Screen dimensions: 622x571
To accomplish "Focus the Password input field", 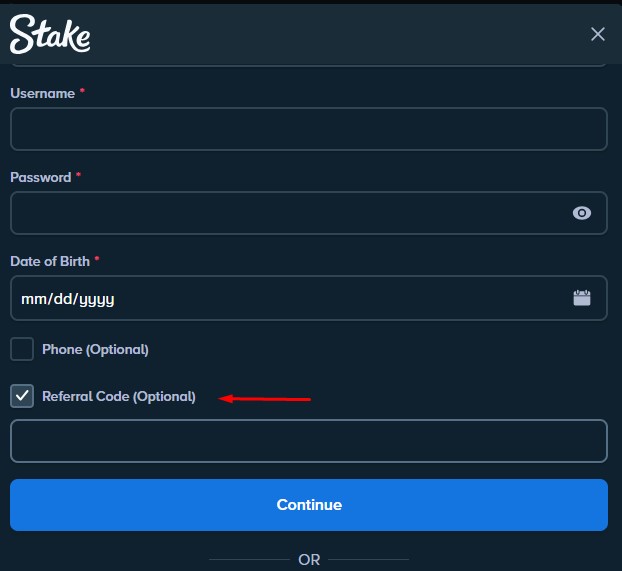I will [309, 213].
